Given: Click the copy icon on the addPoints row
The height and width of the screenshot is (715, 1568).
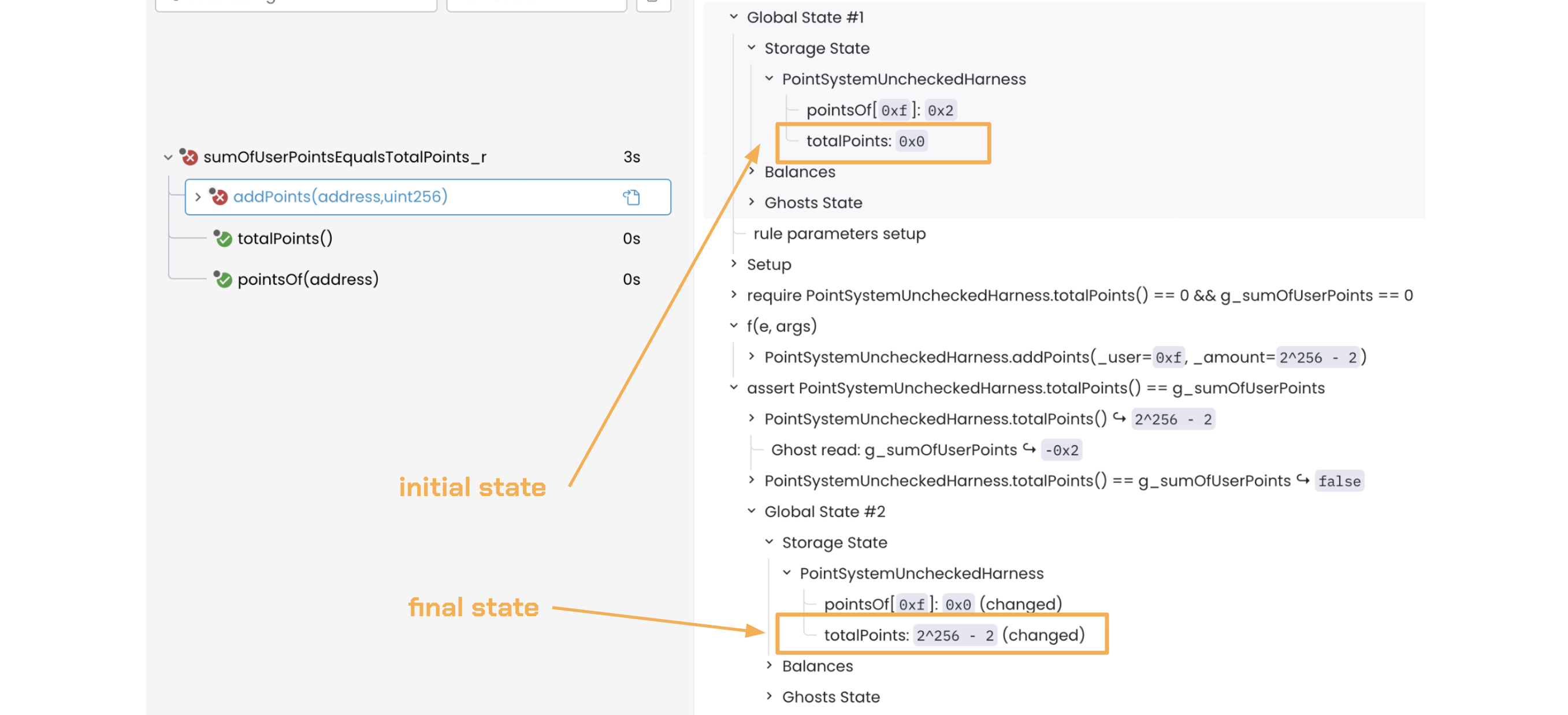Looking at the screenshot, I should (x=631, y=197).
